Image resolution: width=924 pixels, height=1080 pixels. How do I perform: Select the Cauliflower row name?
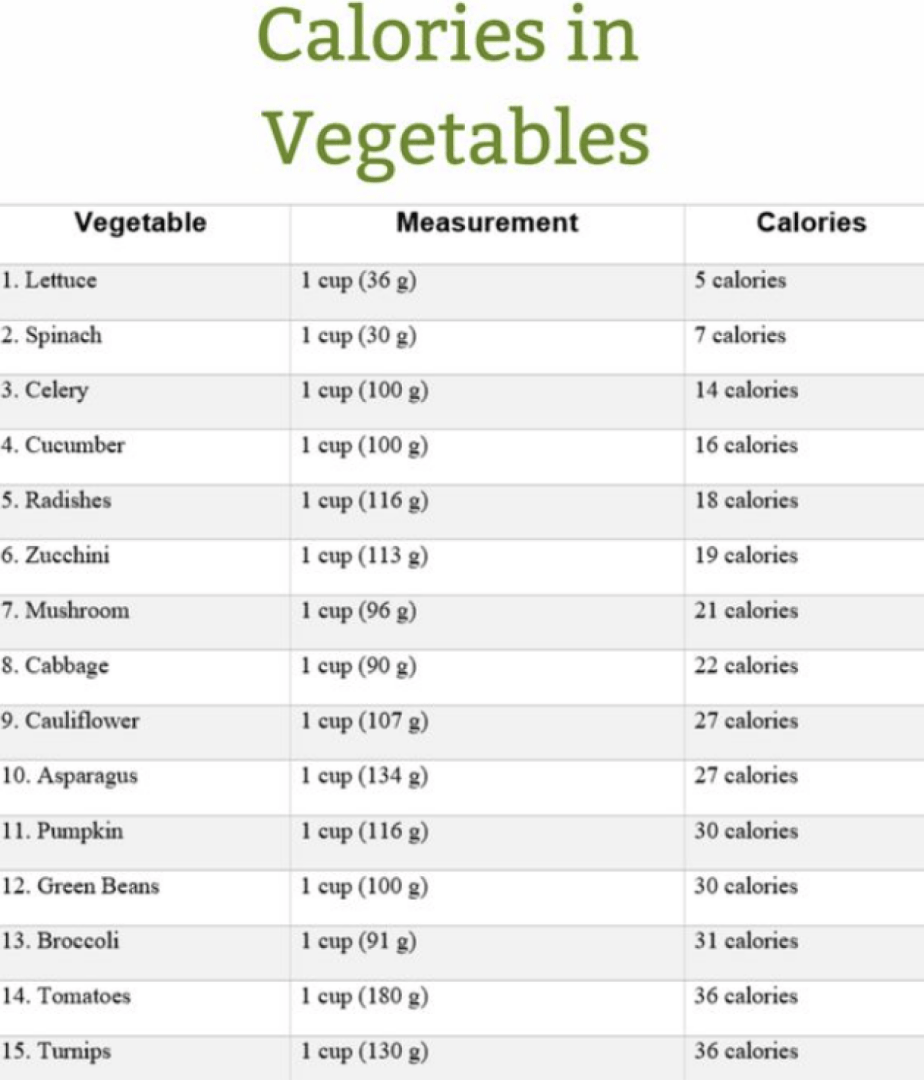click(x=70, y=721)
